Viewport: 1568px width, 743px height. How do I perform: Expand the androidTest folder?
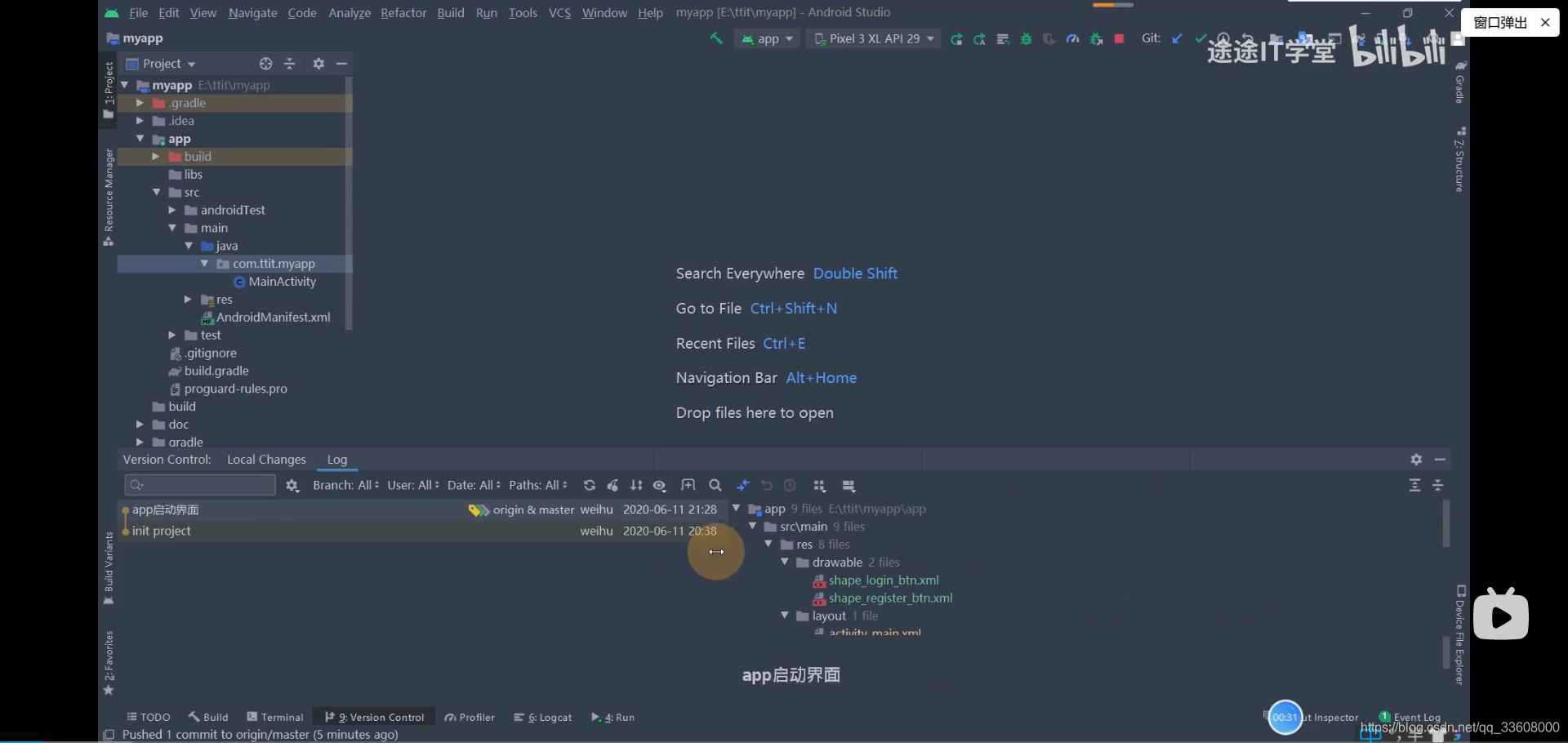pyautogui.click(x=172, y=210)
